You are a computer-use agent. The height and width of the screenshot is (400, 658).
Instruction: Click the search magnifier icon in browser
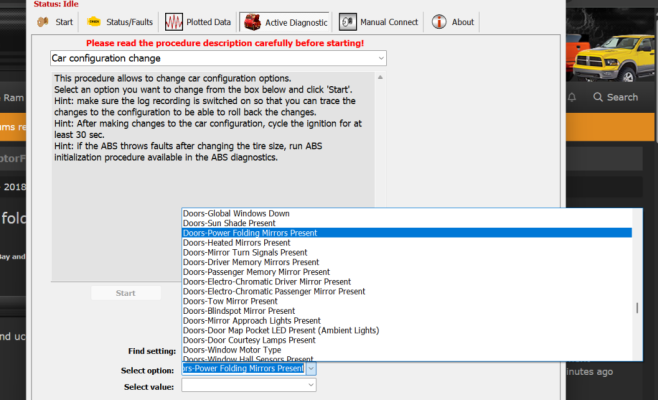(x=598, y=97)
